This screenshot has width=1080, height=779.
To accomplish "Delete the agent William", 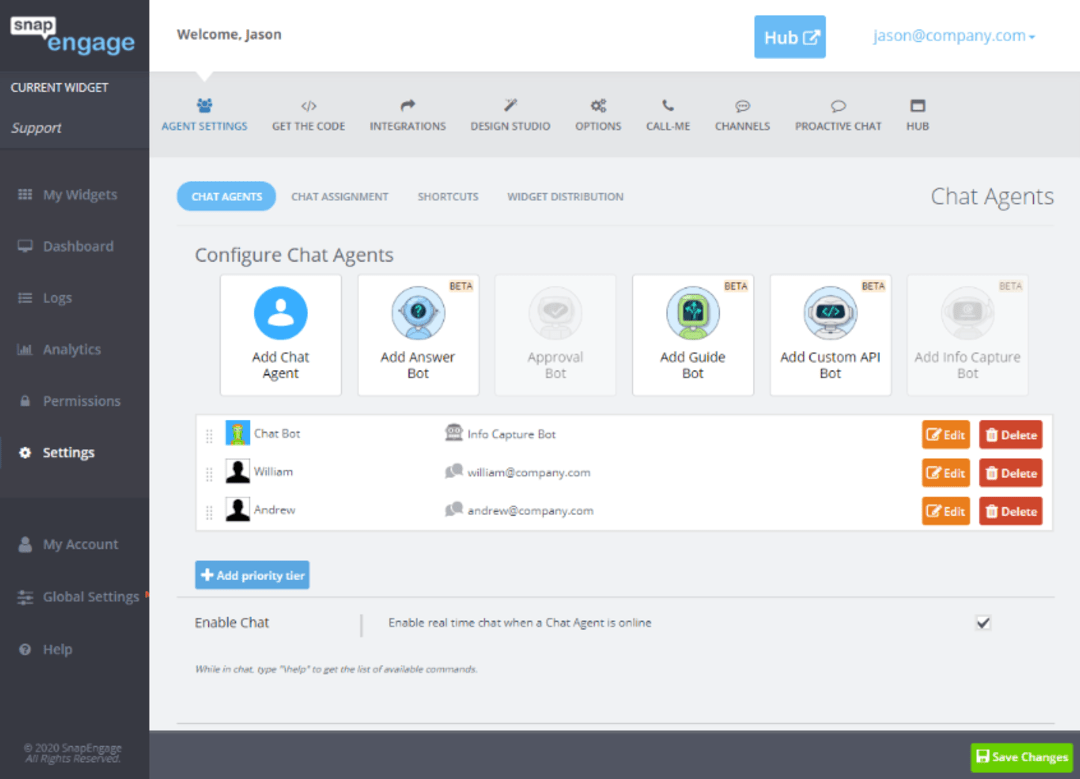I will pyautogui.click(x=1010, y=472).
